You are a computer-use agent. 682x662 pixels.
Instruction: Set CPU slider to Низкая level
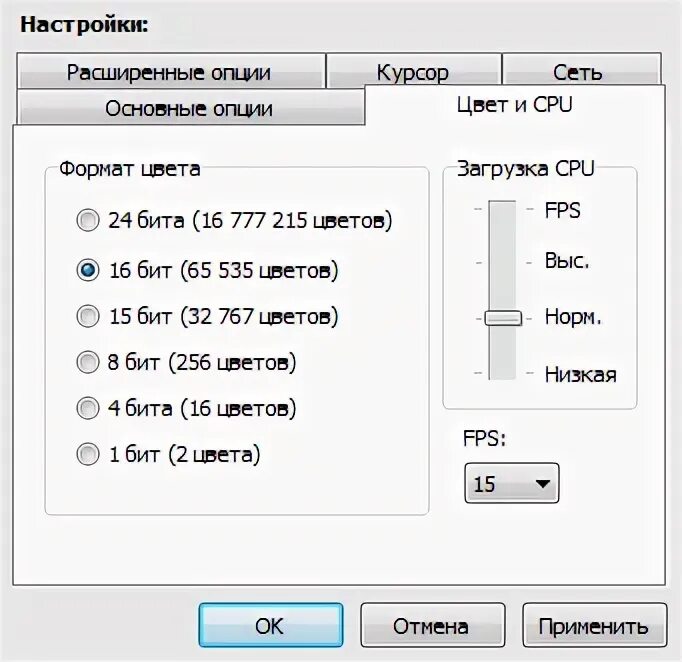point(502,373)
